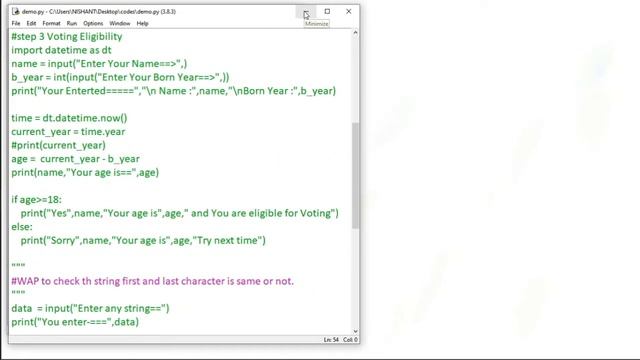Click the 'else:' line
The width and height of the screenshot is (640, 360).
tap(22, 227)
